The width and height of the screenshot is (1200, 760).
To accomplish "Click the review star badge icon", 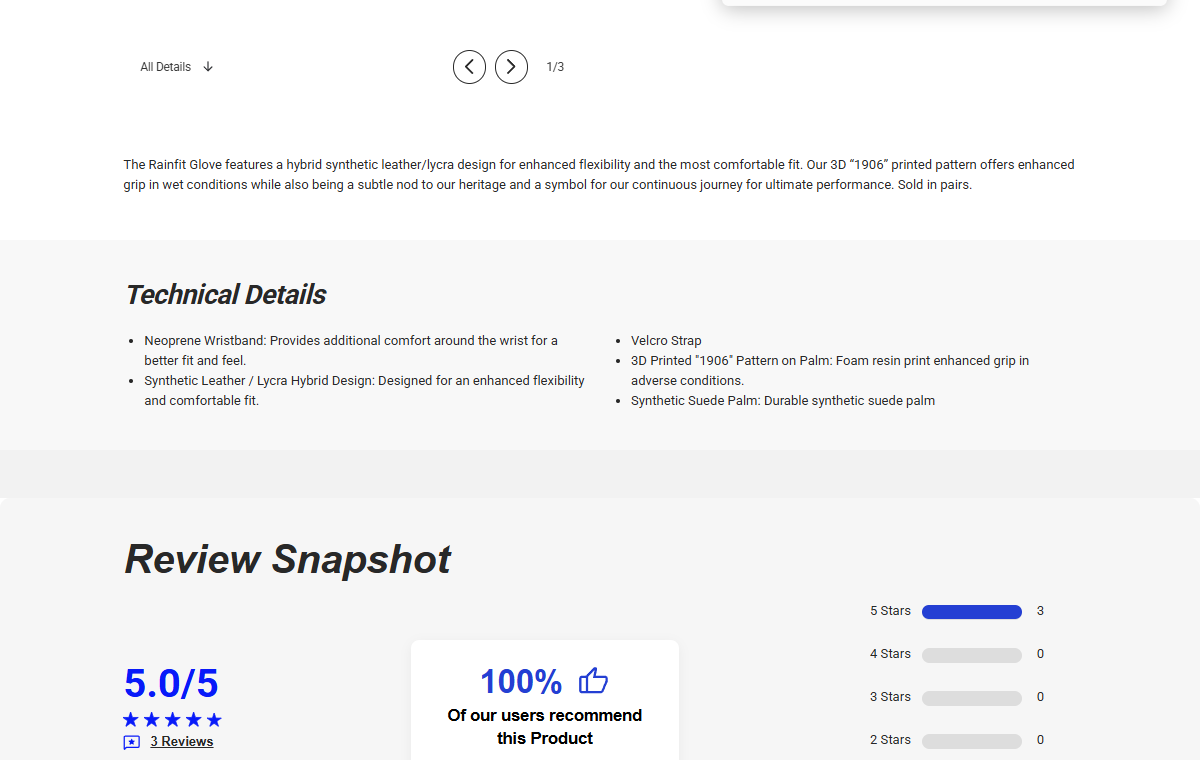I will (132, 742).
